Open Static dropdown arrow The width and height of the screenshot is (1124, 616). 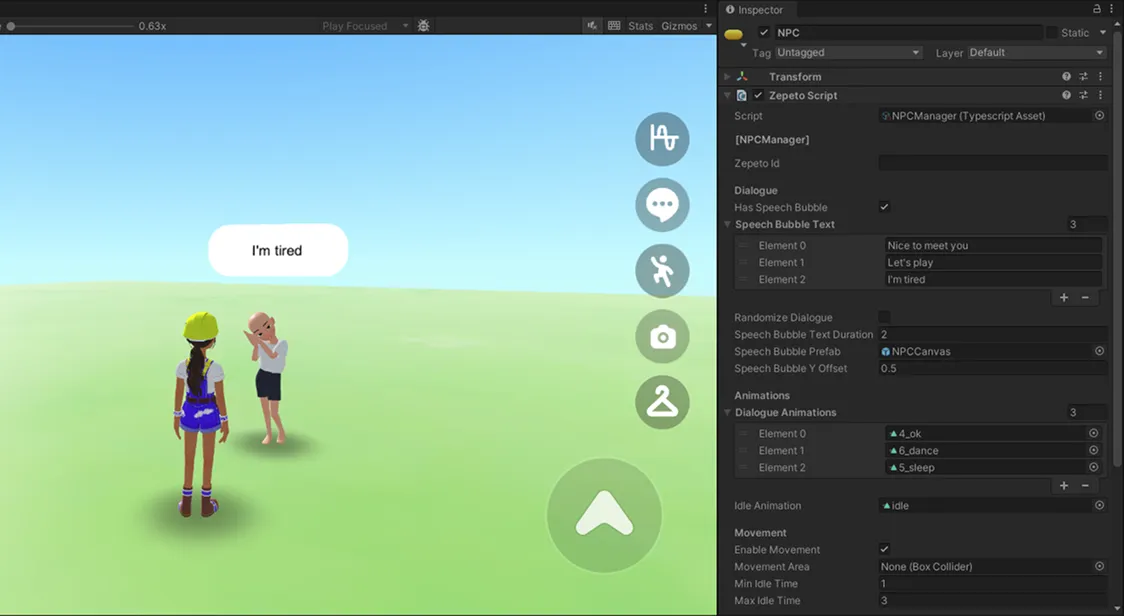coord(1102,32)
